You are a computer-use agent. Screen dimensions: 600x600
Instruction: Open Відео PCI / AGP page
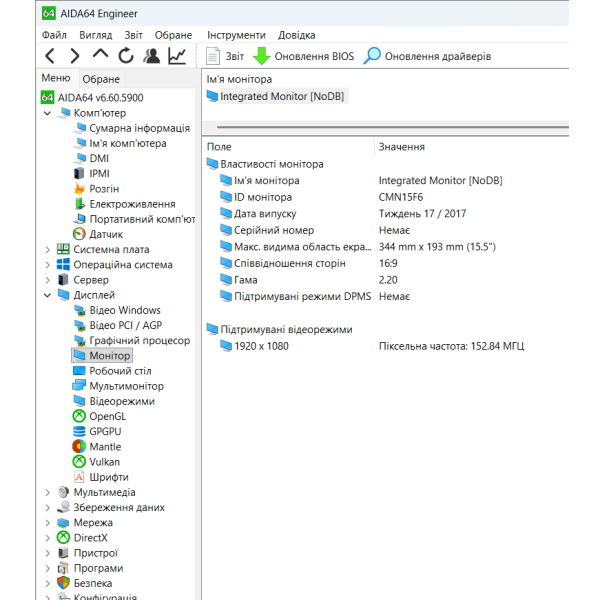click(117, 325)
